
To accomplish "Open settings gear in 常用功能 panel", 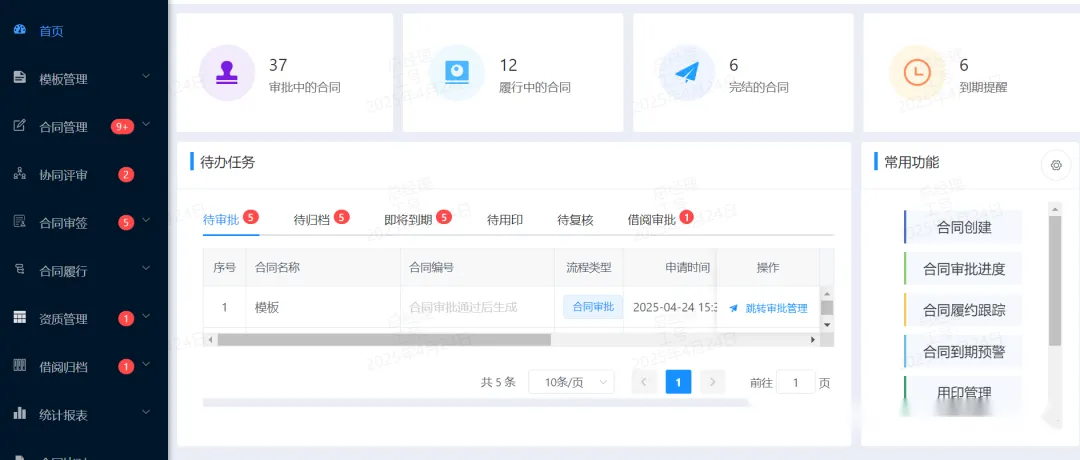I will (1055, 165).
